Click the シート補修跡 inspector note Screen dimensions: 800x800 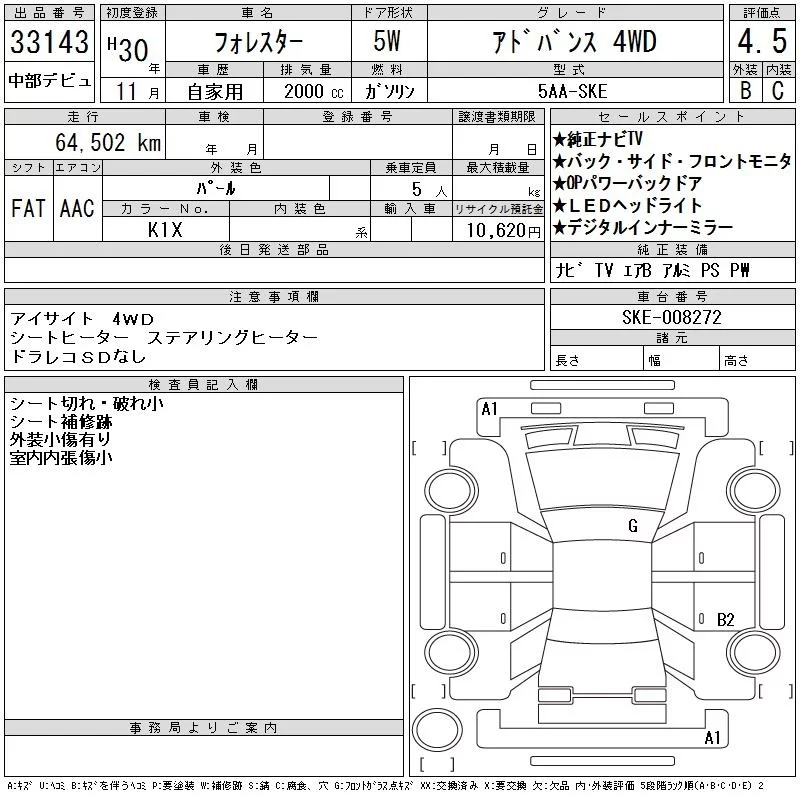(61, 421)
